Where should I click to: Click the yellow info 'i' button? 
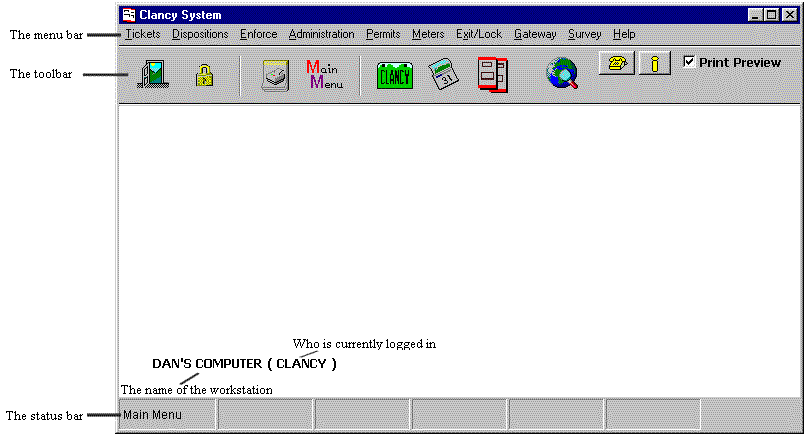(x=655, y=63)
